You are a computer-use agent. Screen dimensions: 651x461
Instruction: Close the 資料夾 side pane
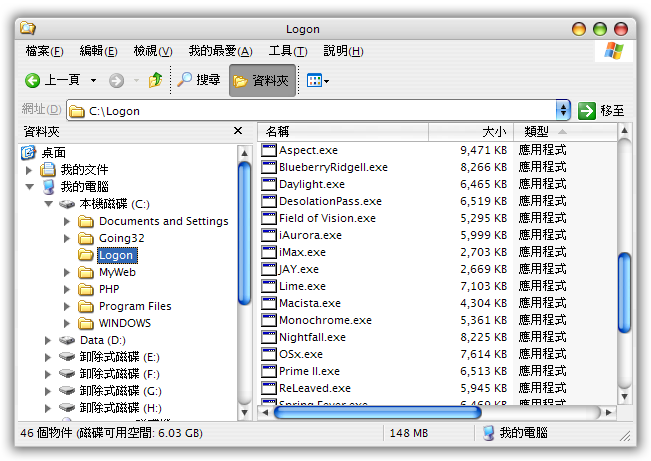coord(238,131)
